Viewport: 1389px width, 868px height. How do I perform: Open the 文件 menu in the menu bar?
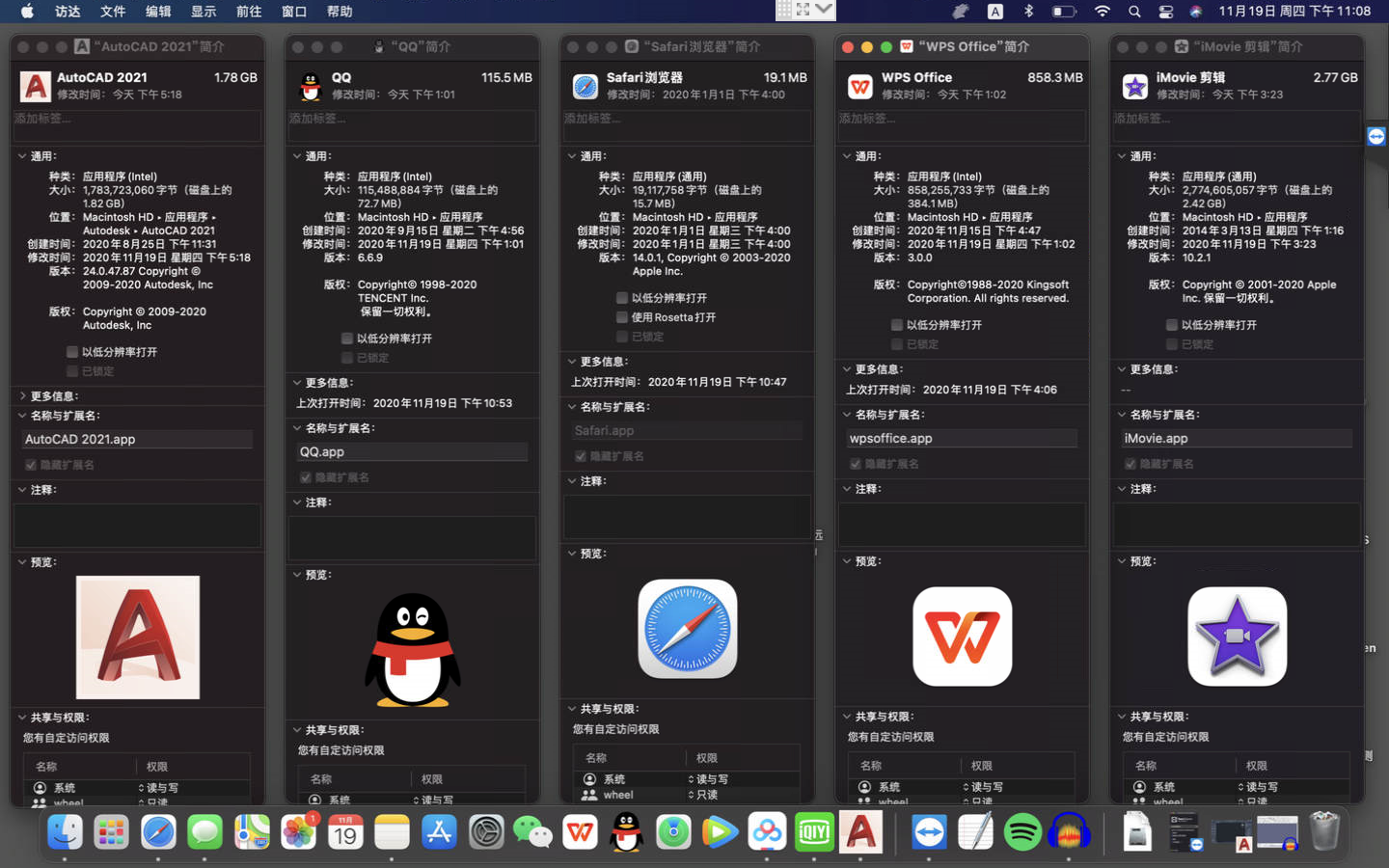click(113, 12)
